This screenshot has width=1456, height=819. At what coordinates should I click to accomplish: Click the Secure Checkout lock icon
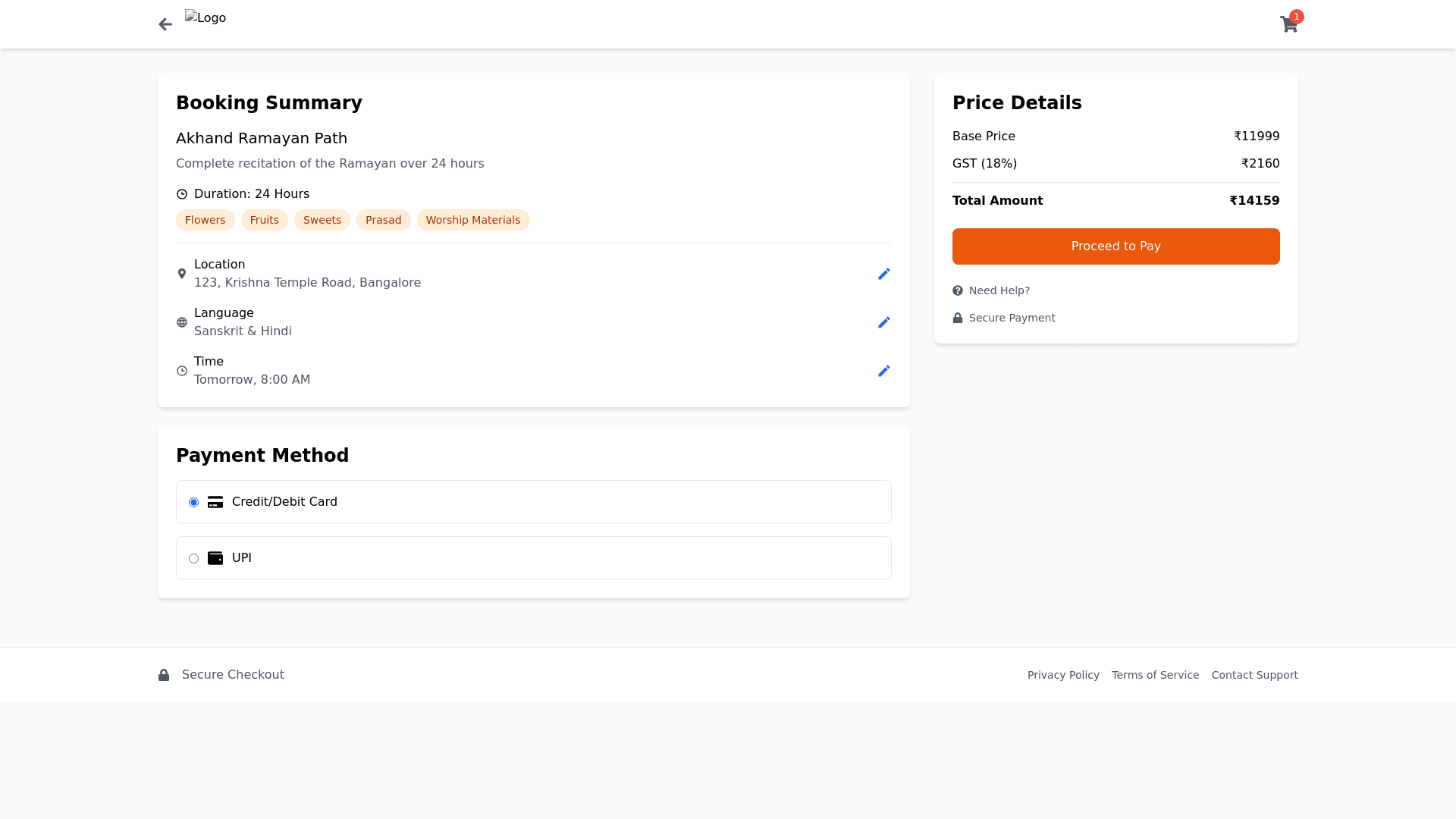[x=164, y=675]
